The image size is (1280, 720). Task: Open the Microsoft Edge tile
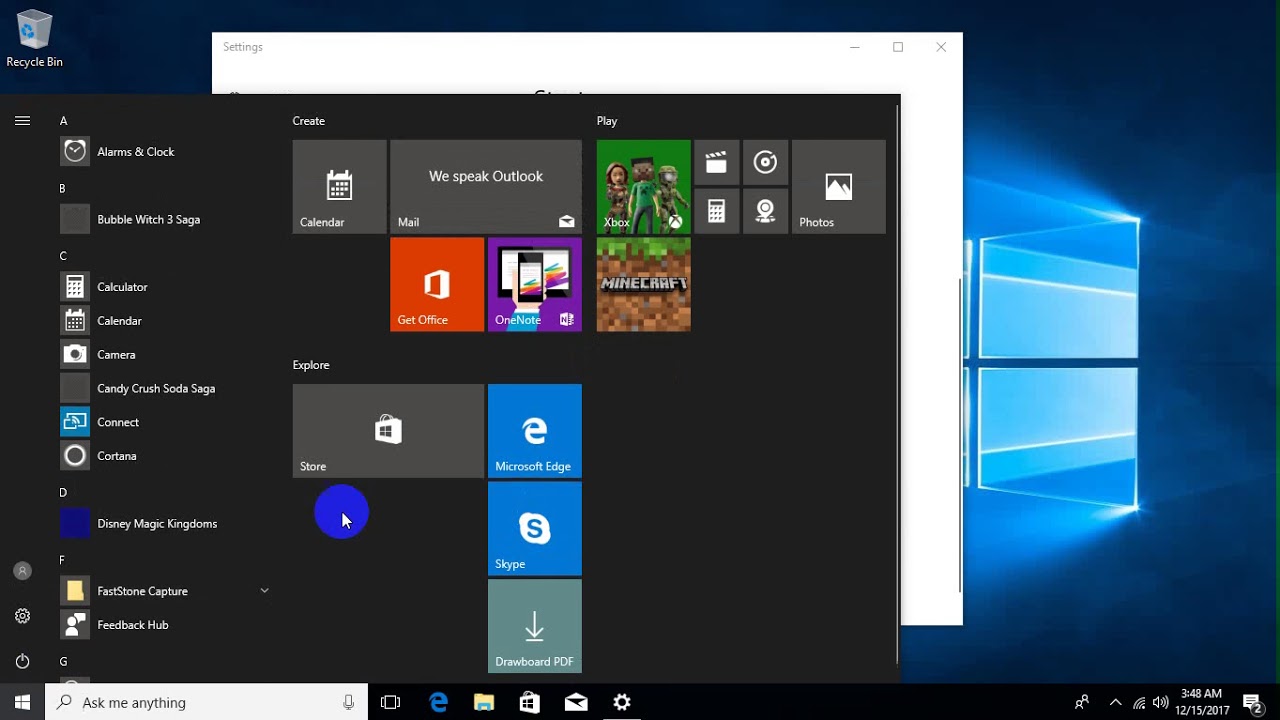535,431
